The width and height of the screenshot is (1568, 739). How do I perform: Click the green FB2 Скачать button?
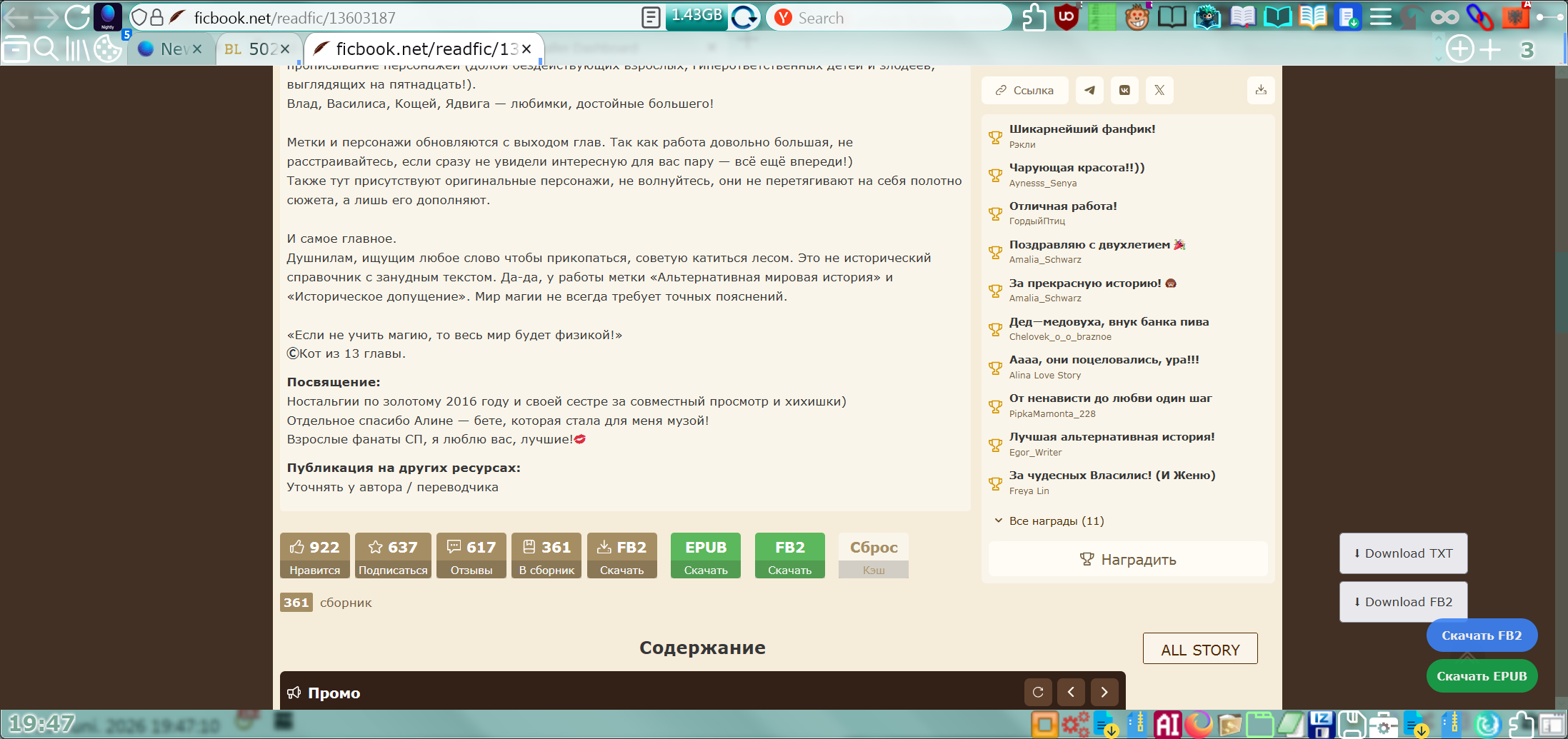789,555
